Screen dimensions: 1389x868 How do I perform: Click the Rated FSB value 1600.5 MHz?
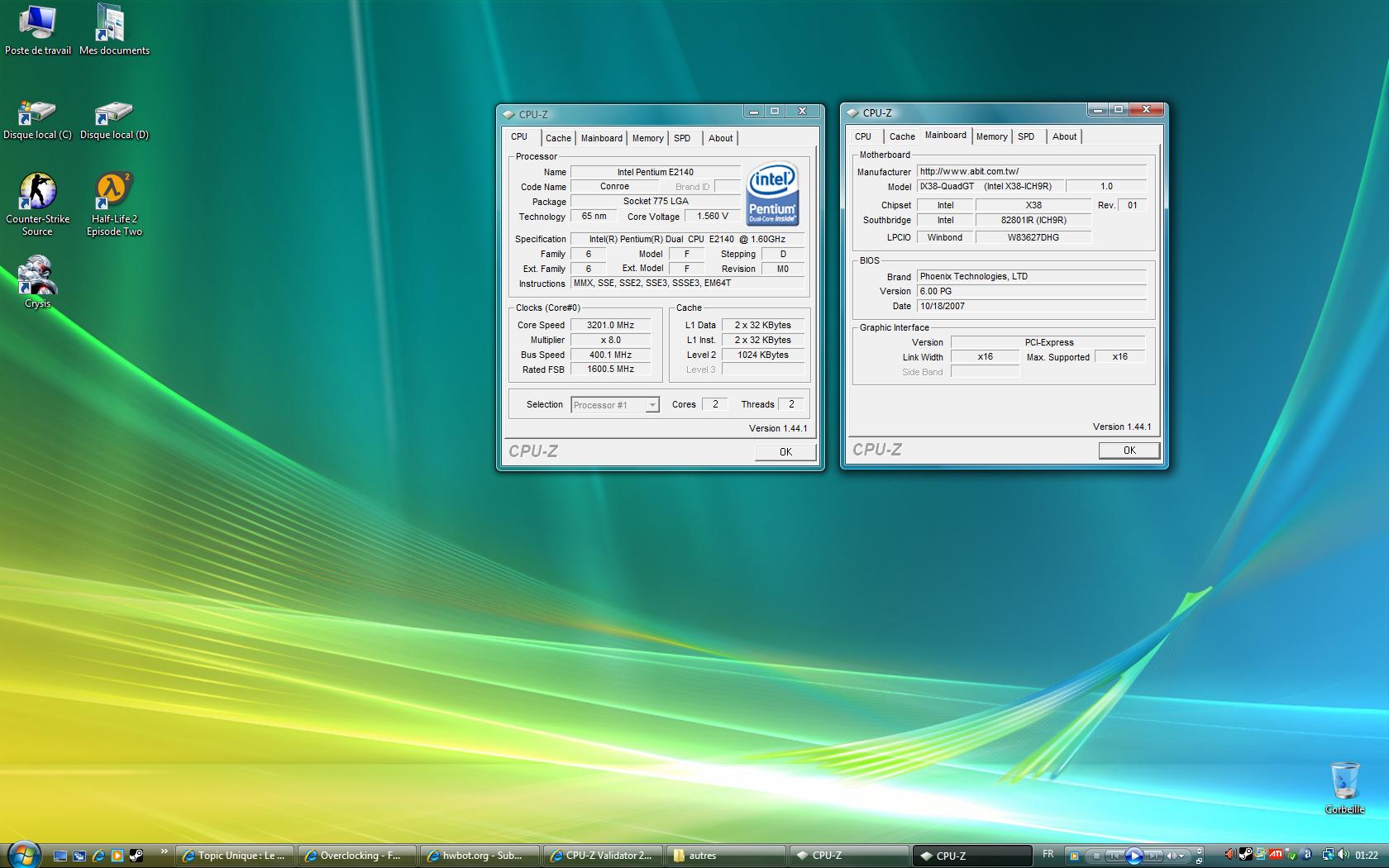(x=610, y=370)
